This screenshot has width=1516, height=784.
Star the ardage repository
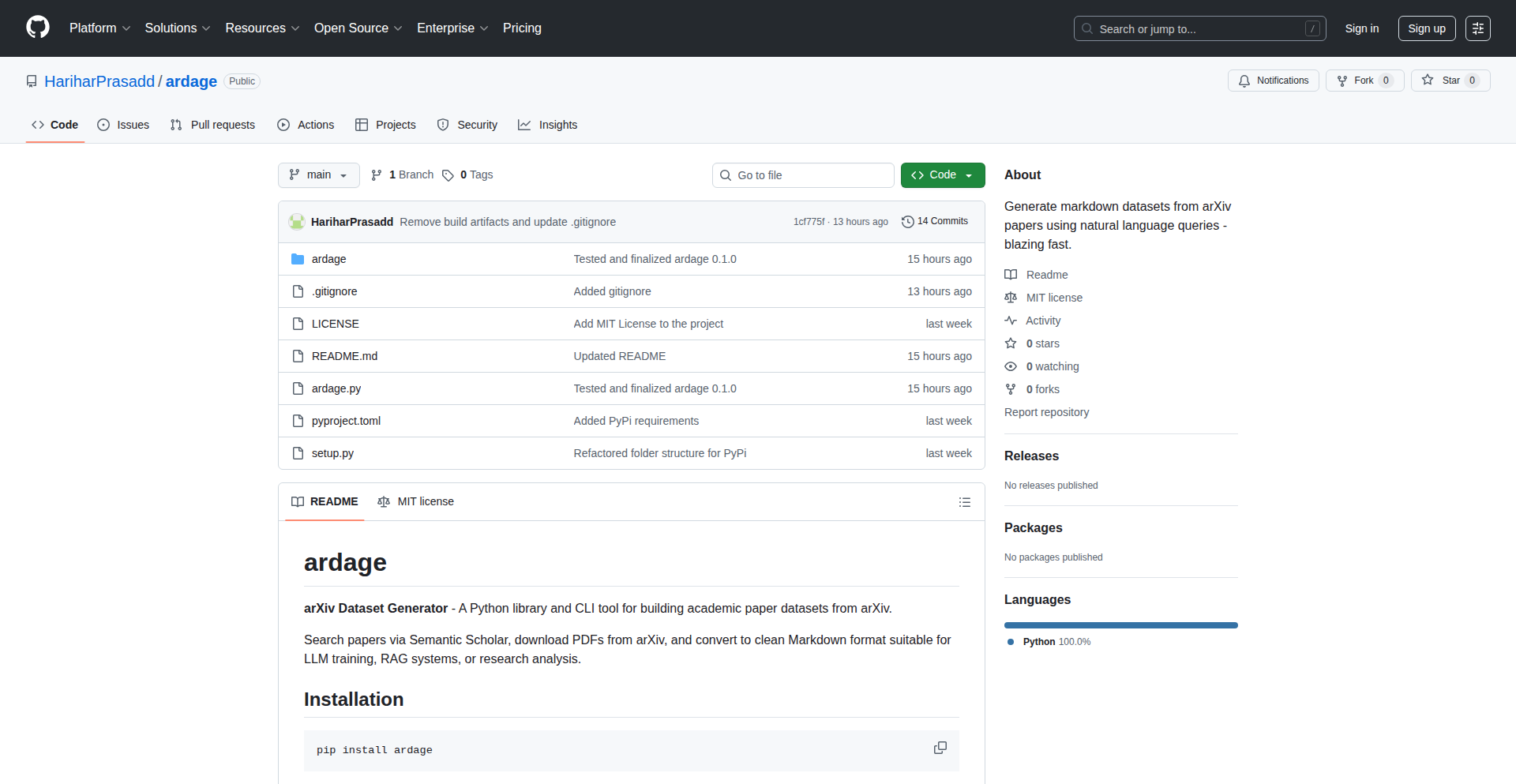[x=1450, y=80]
